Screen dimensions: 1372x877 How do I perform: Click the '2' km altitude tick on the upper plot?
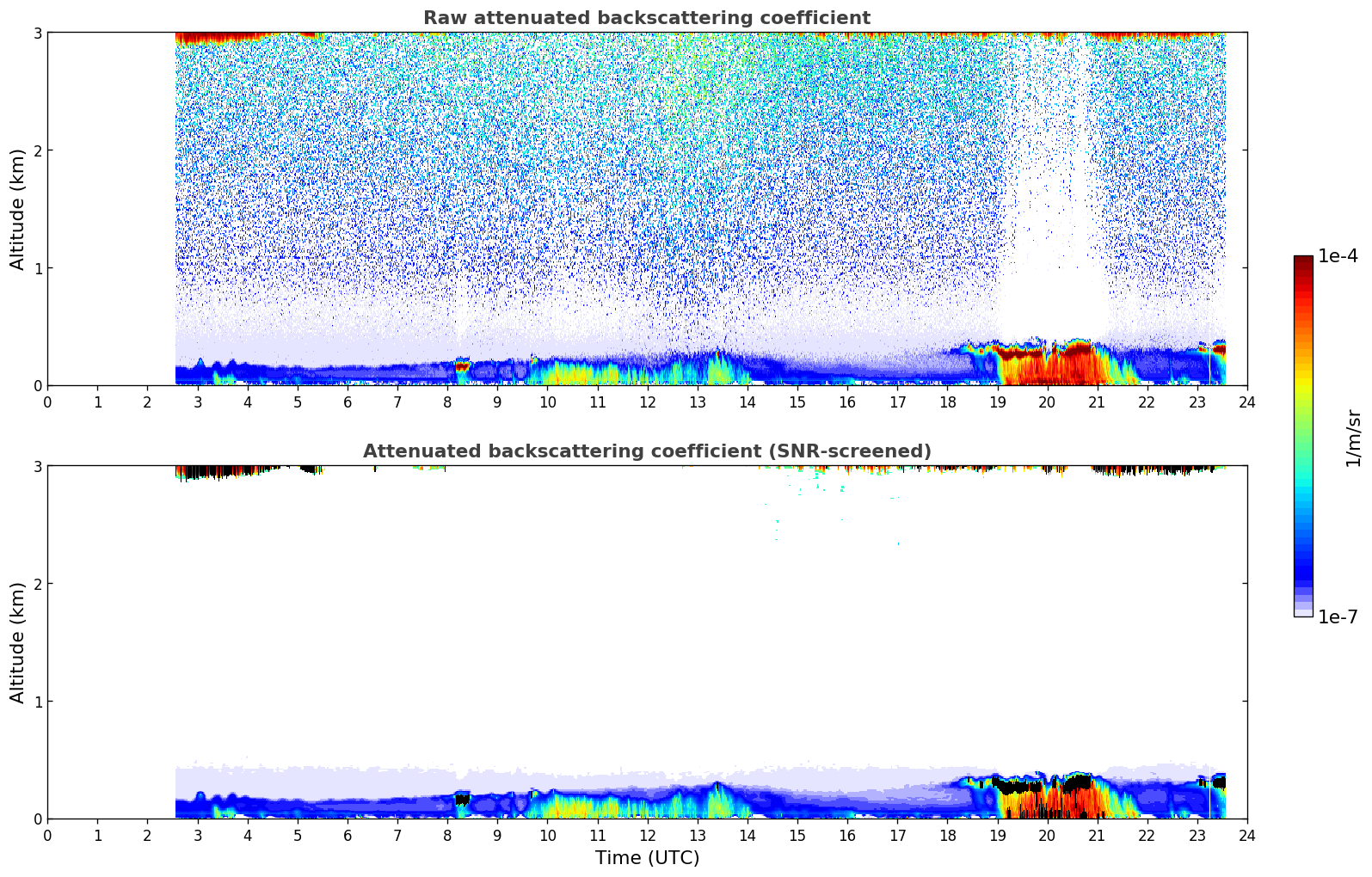pyautogui.click(x=37, y=150)
